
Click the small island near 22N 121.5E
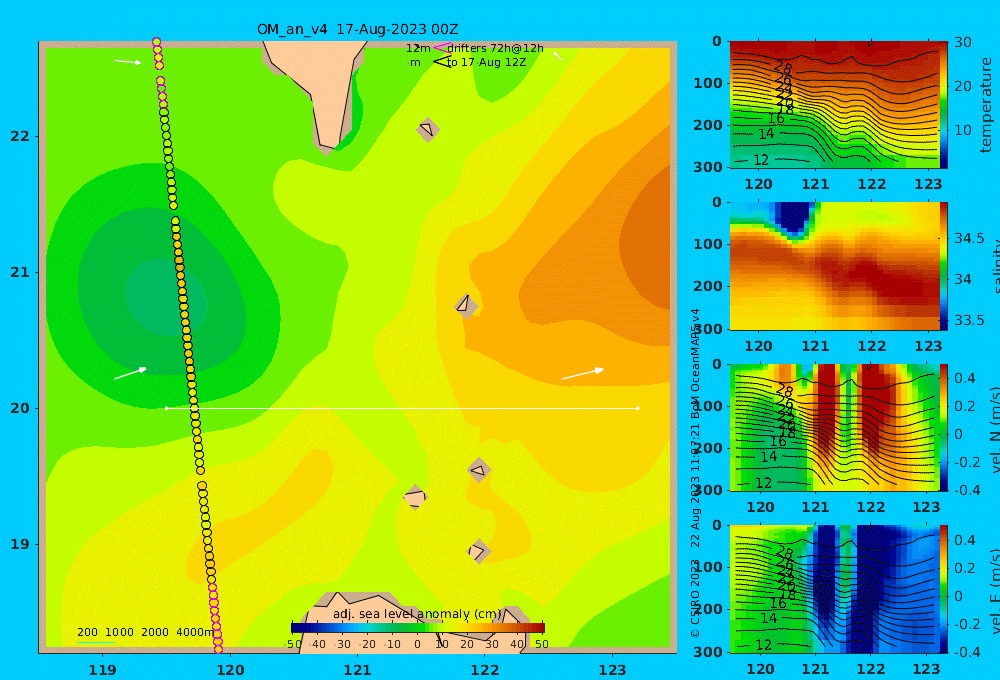click(428, 129)
